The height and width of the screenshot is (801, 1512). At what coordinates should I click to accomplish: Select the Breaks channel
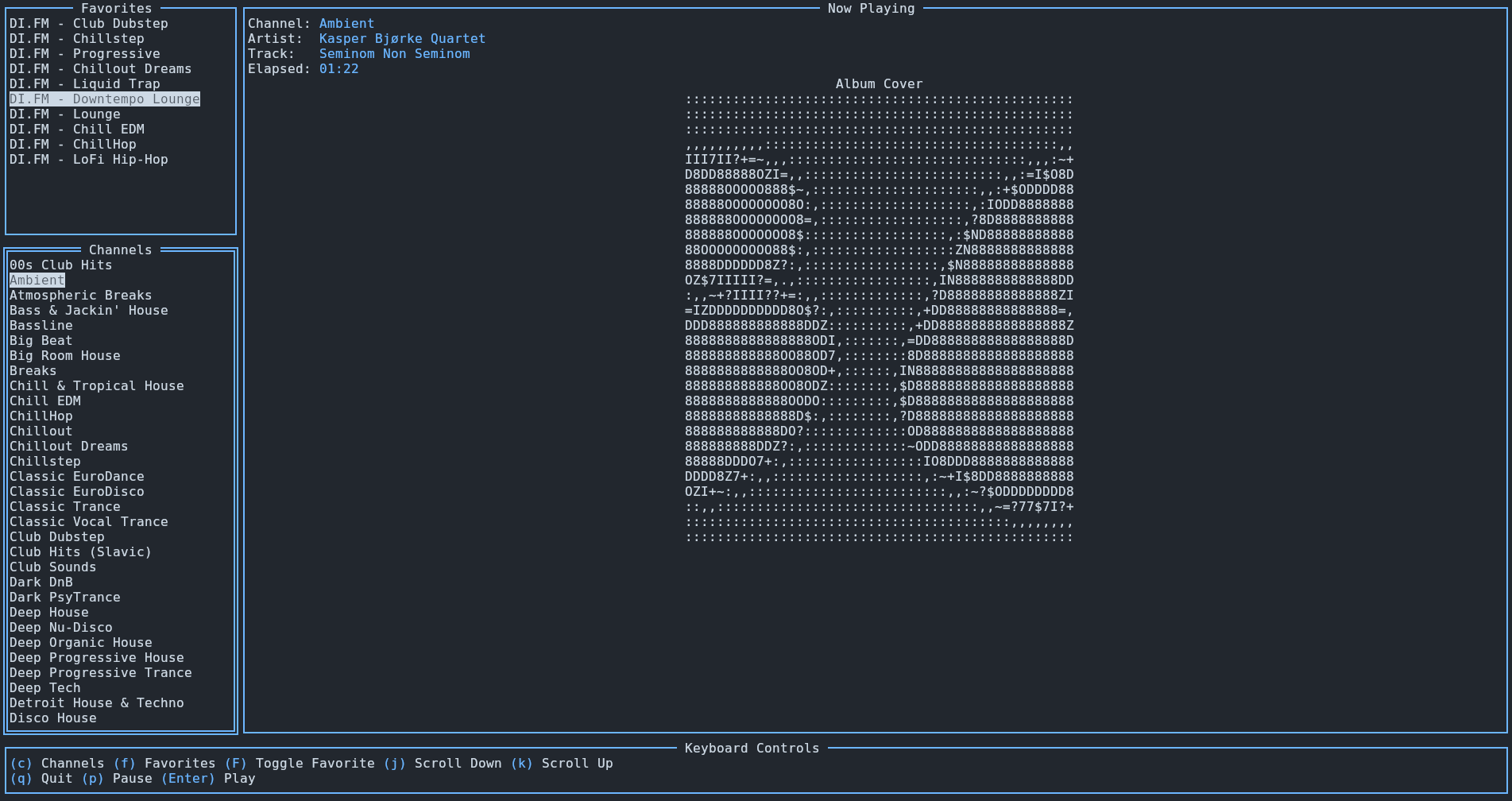33,370
